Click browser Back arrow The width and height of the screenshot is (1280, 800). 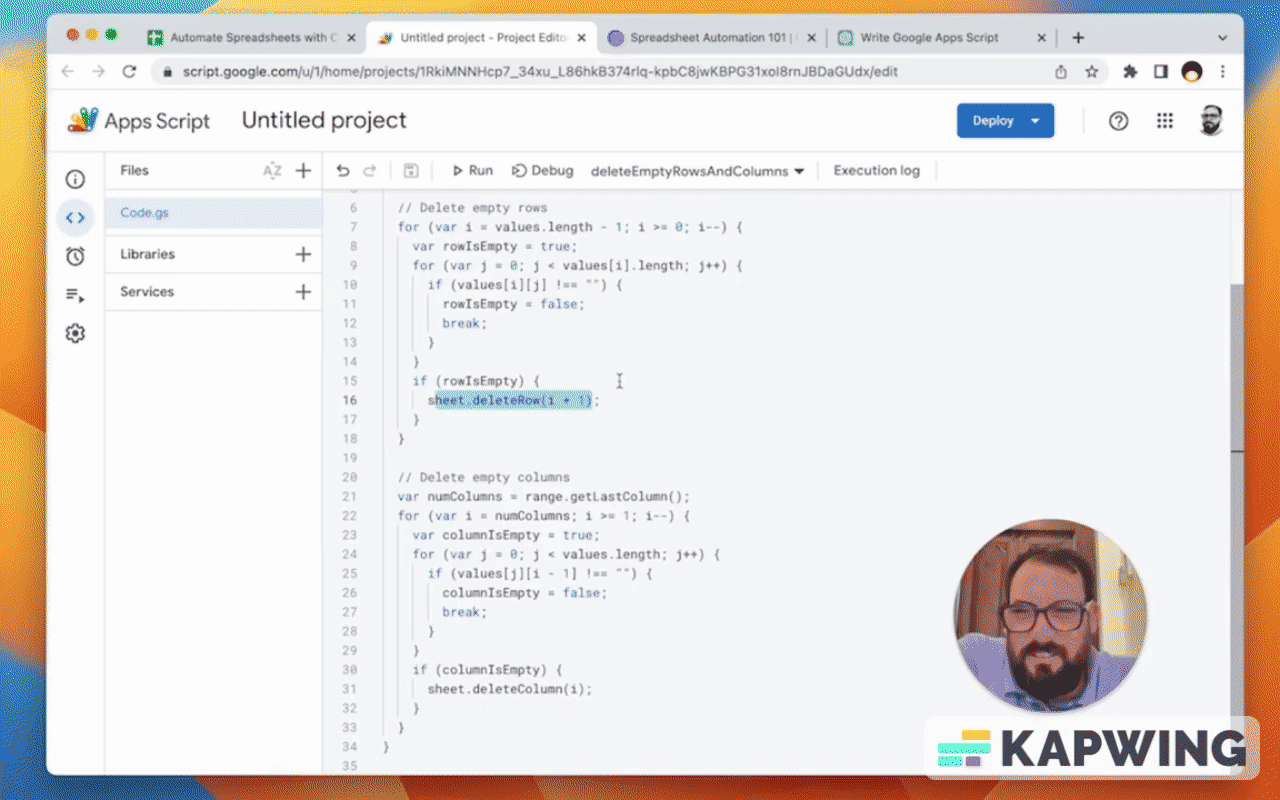pos(68,72)
